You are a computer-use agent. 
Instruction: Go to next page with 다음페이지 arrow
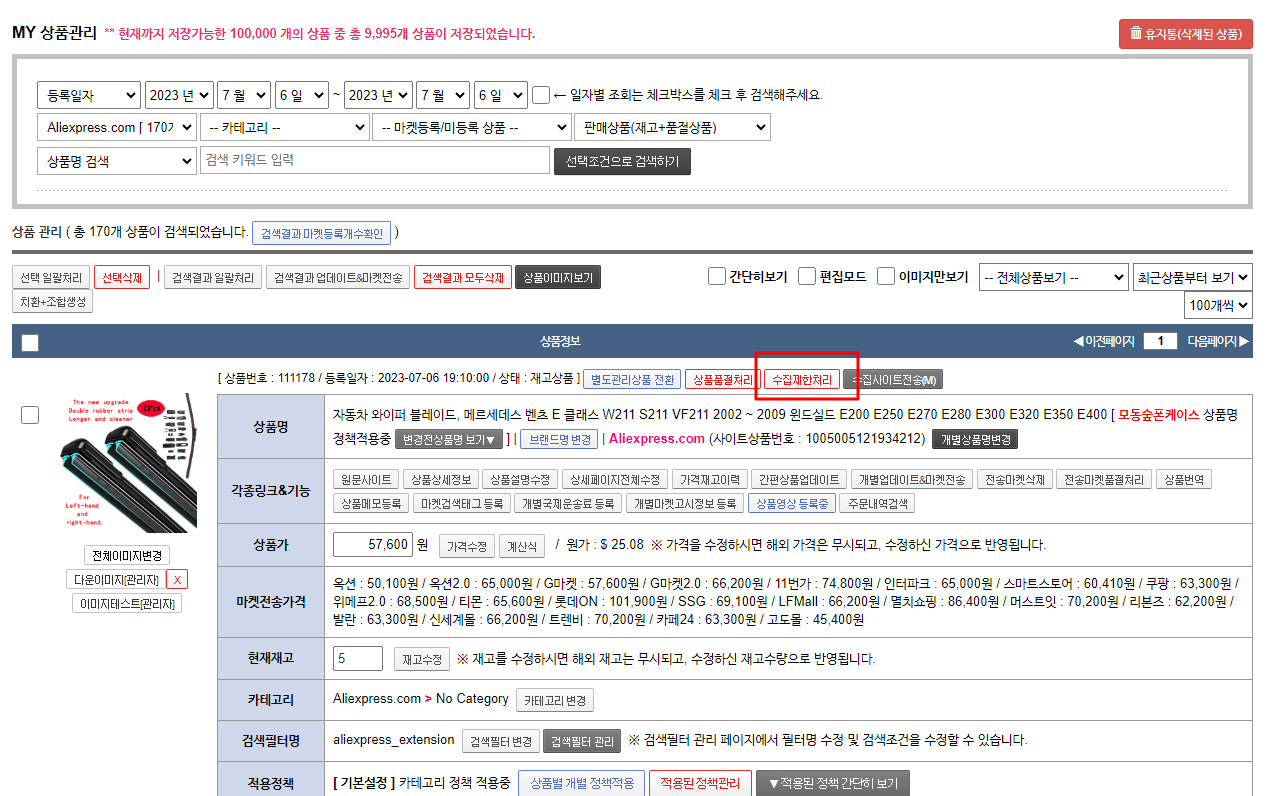(1218, 341)
